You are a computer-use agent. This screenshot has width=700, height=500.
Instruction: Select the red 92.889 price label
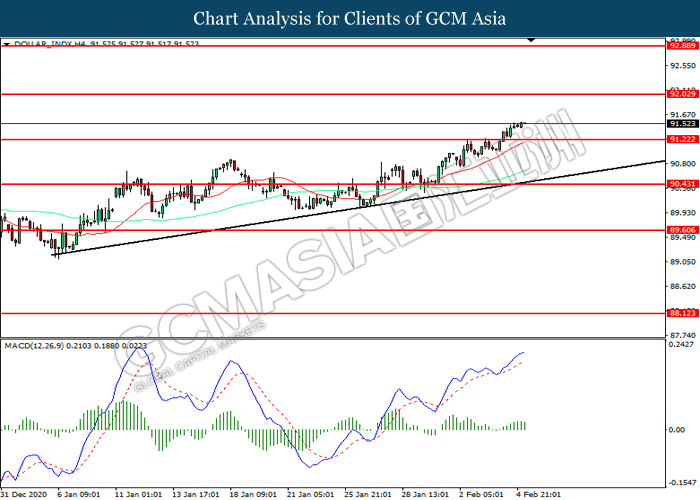tap(682, 46)
